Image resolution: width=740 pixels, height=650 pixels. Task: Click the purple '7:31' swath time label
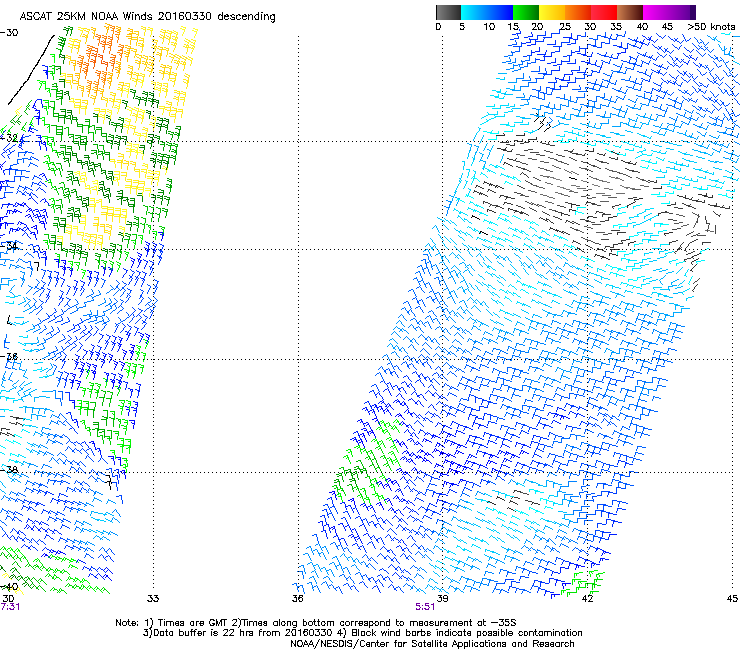(x=10, y=607)
